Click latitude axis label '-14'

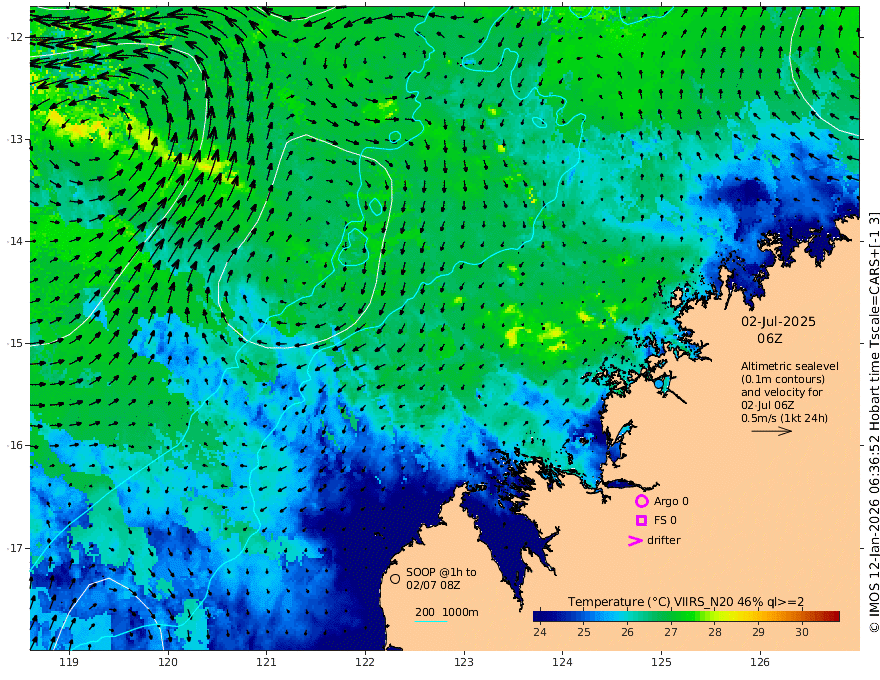pyautogui.click(x=15, y=241)
